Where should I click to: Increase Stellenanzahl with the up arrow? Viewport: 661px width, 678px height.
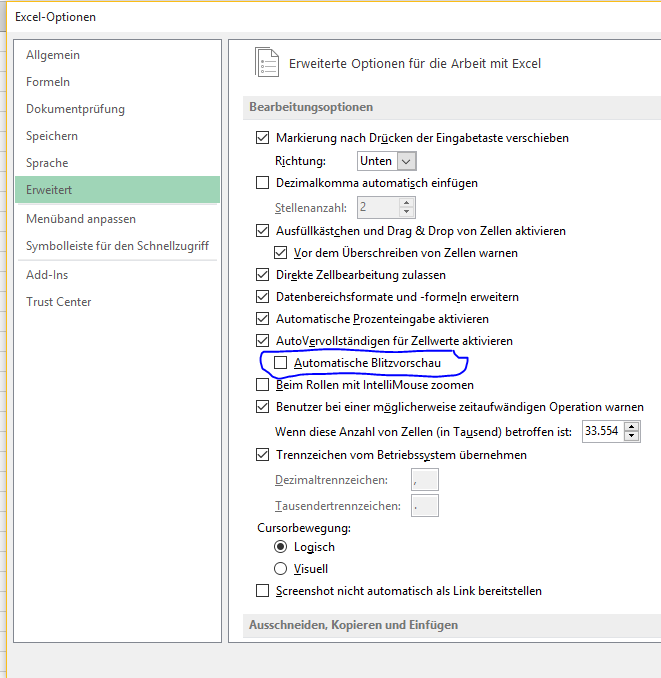click(406, 203)
